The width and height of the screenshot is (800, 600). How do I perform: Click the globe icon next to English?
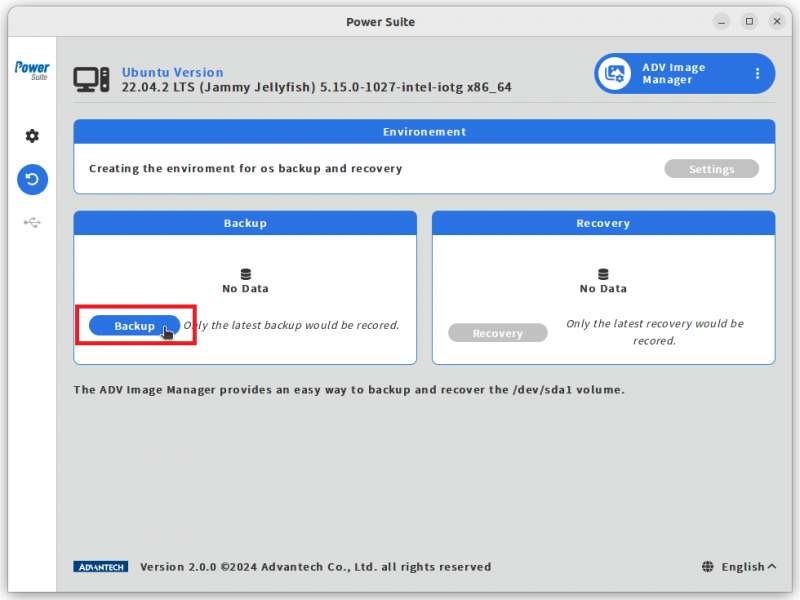click(708, 566)
